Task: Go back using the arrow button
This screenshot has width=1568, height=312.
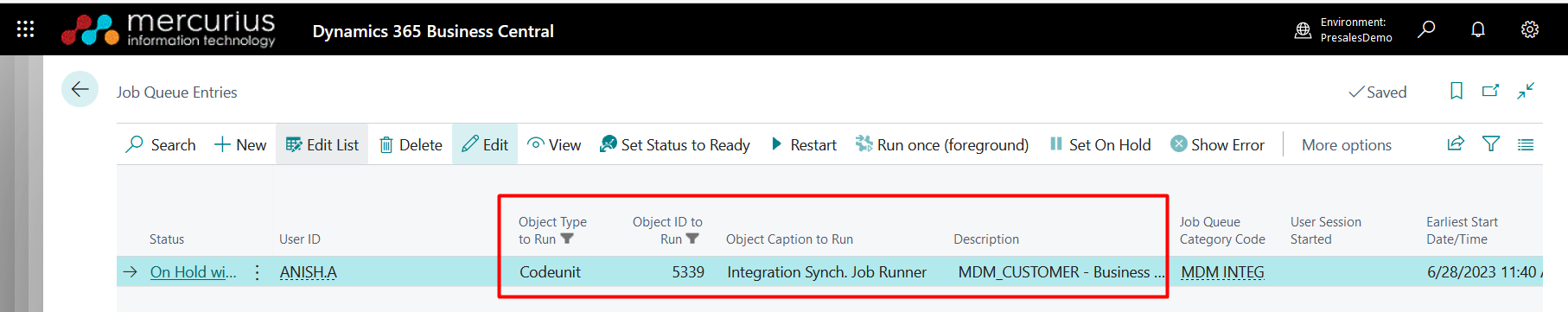Action: click(x=80, y=89)
